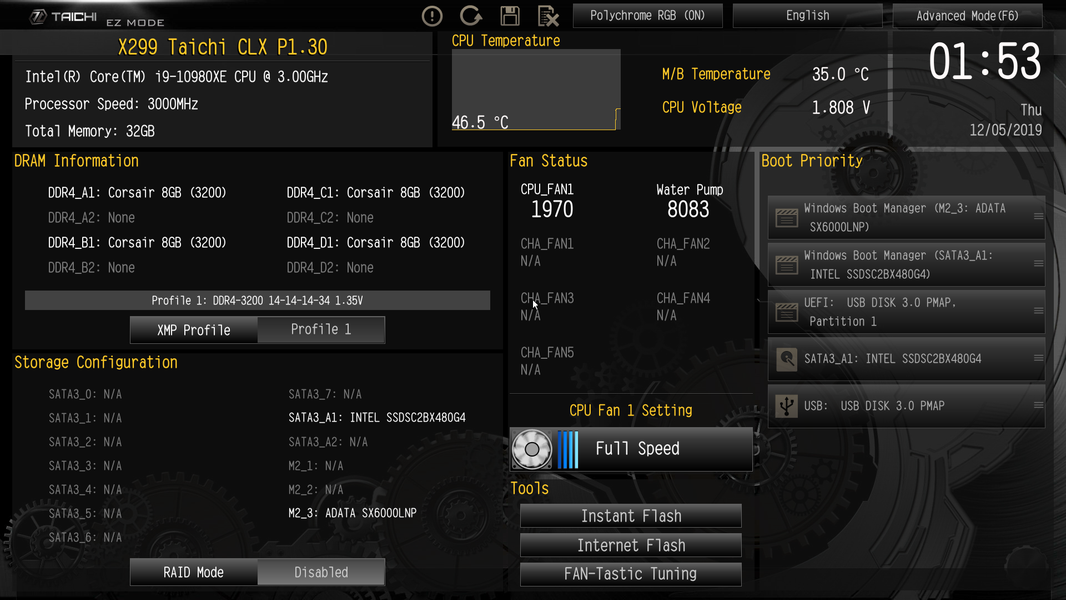Toggle Polychrome RGB (ON) button
The image size is (1066, 600).
click(x=647, y=16)
